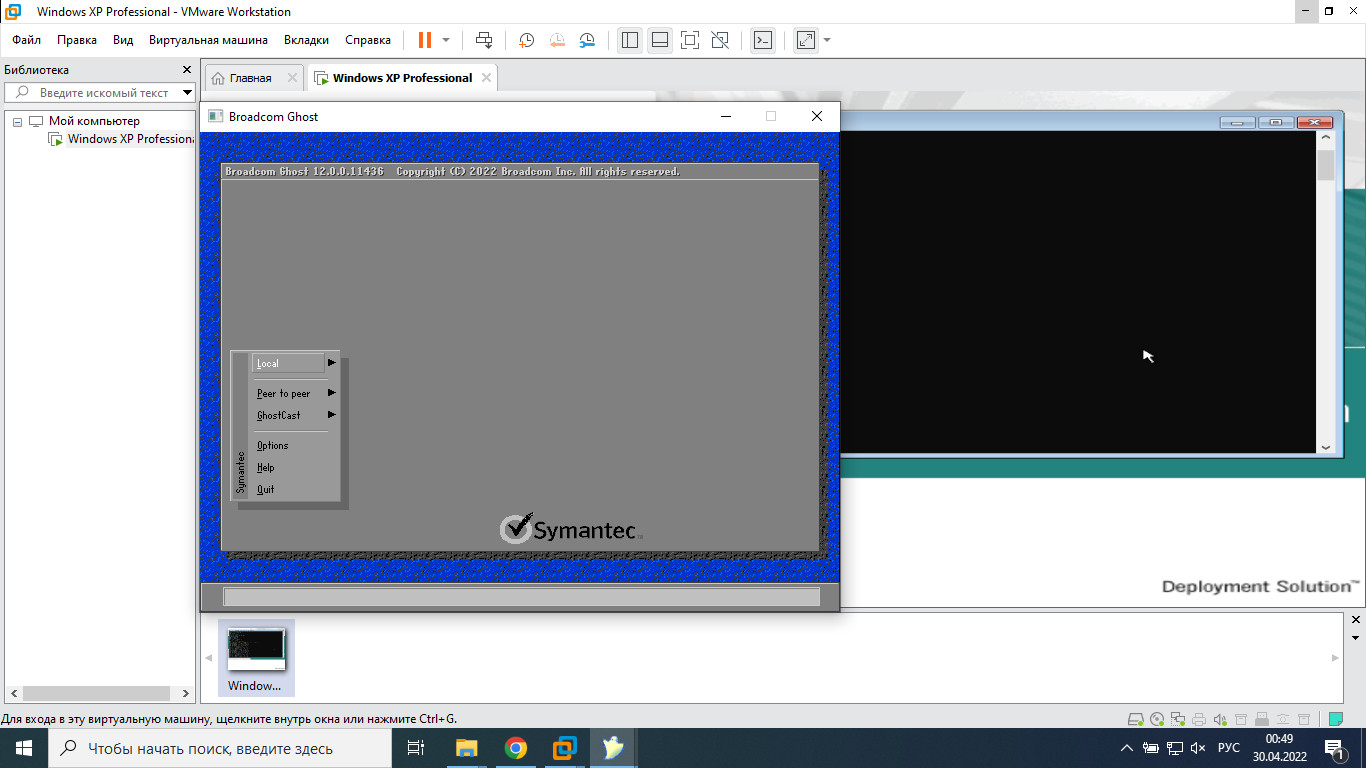Screen dimensions: 1366x768
Task: Click the teal message log note icon
Action: 1335,719
